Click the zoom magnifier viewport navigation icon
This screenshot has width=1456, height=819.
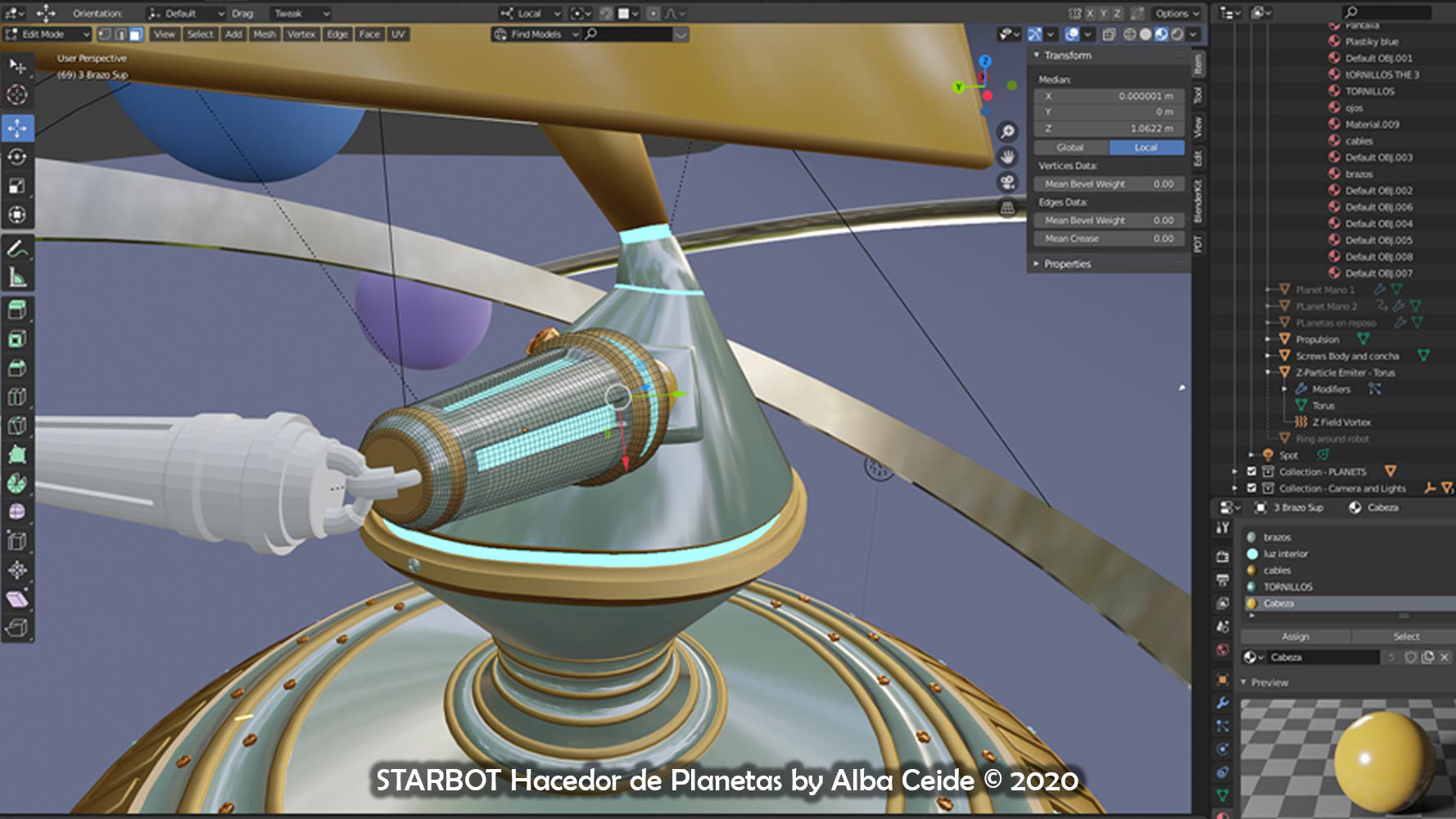(1007, 131)
